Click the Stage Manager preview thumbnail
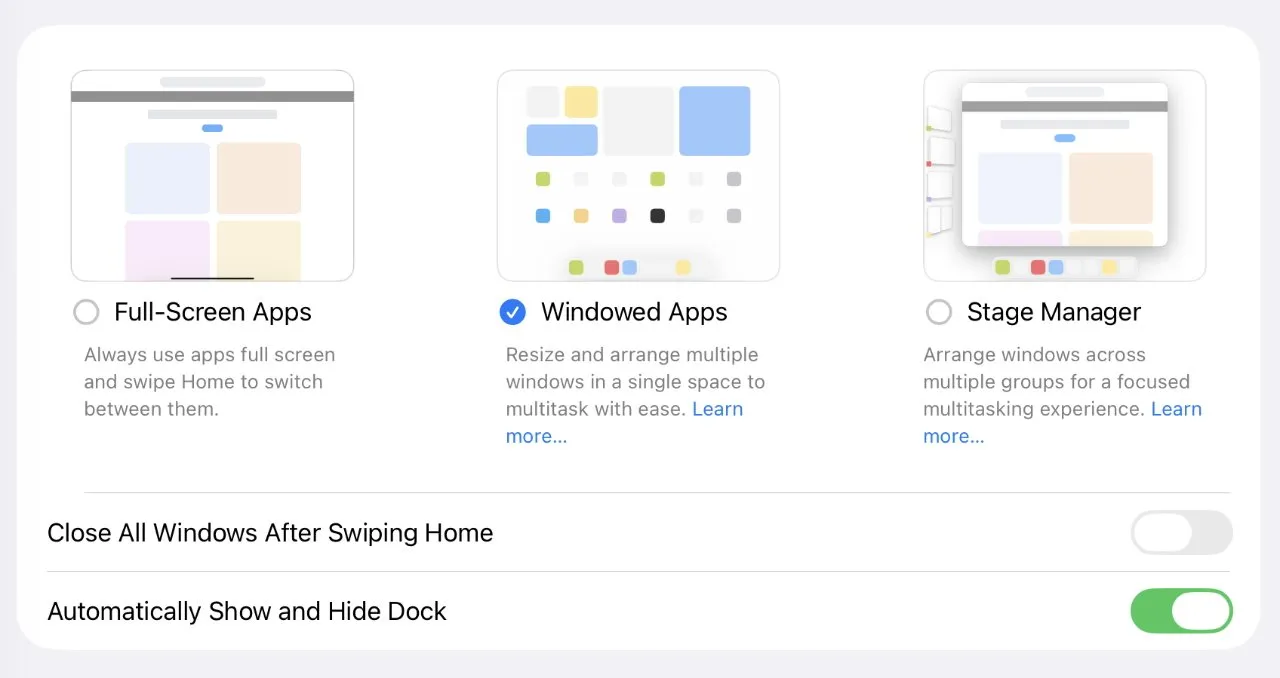This screenshot has height=678, width=1280. [1064, 176]
